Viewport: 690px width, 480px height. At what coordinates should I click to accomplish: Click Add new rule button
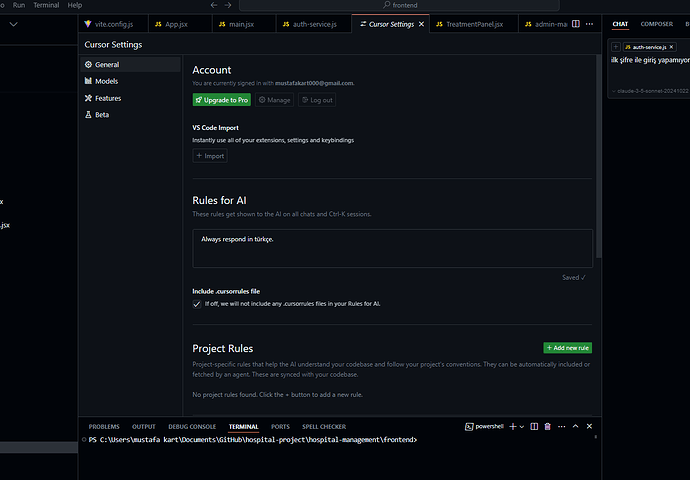568,348
